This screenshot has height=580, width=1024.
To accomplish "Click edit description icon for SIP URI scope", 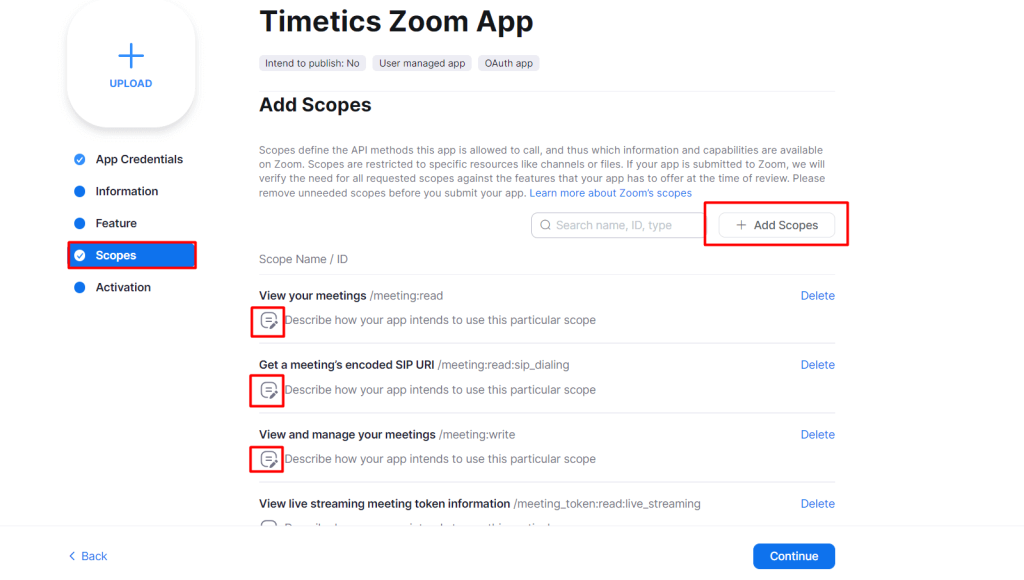I will [268, 391].
